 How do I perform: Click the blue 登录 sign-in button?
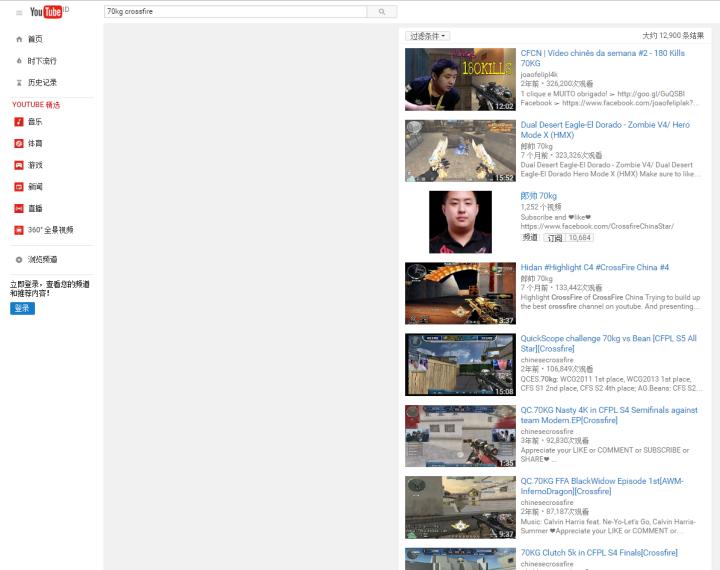pos(22,308)
